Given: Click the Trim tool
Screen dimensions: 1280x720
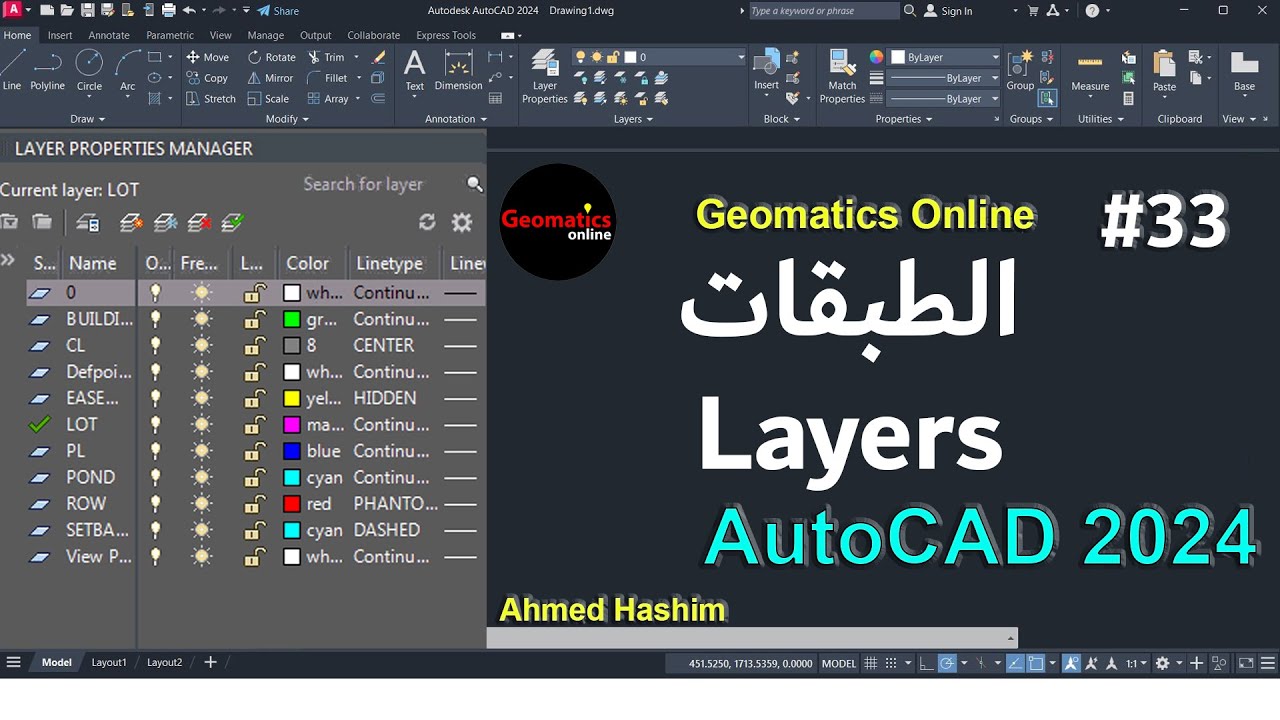Looking at the screenshot, I should [x=325, y=57].
